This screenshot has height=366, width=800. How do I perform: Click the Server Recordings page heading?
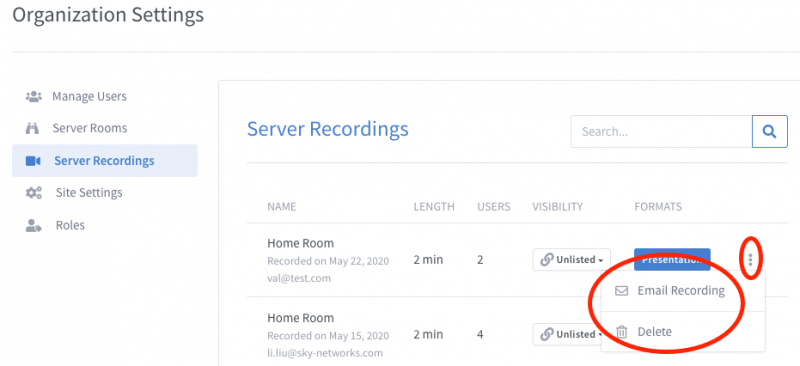(x=328, y=129)
